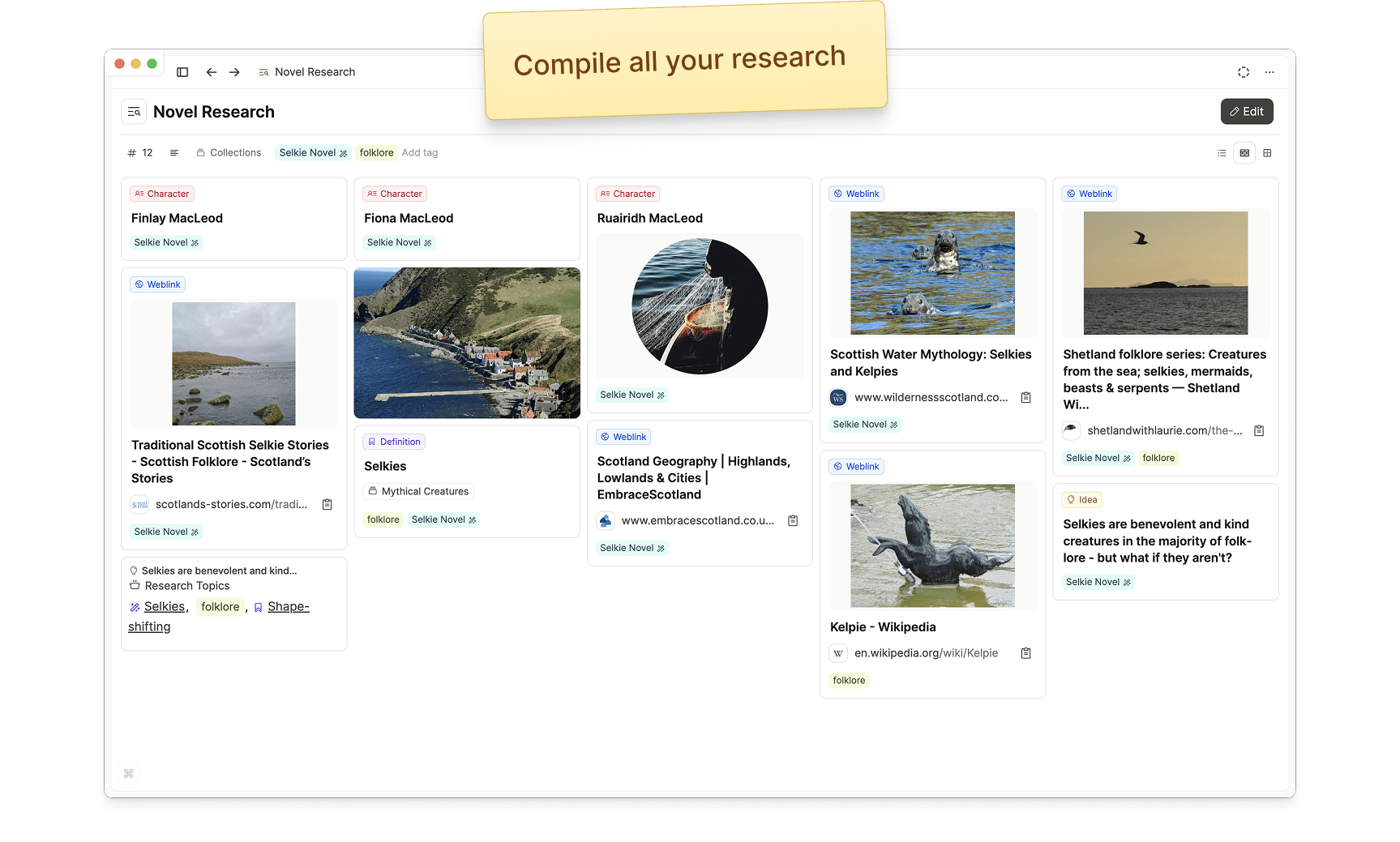Click the Add tag field
This screenshot has width=1400, height=842.
[x=420, y=153]
